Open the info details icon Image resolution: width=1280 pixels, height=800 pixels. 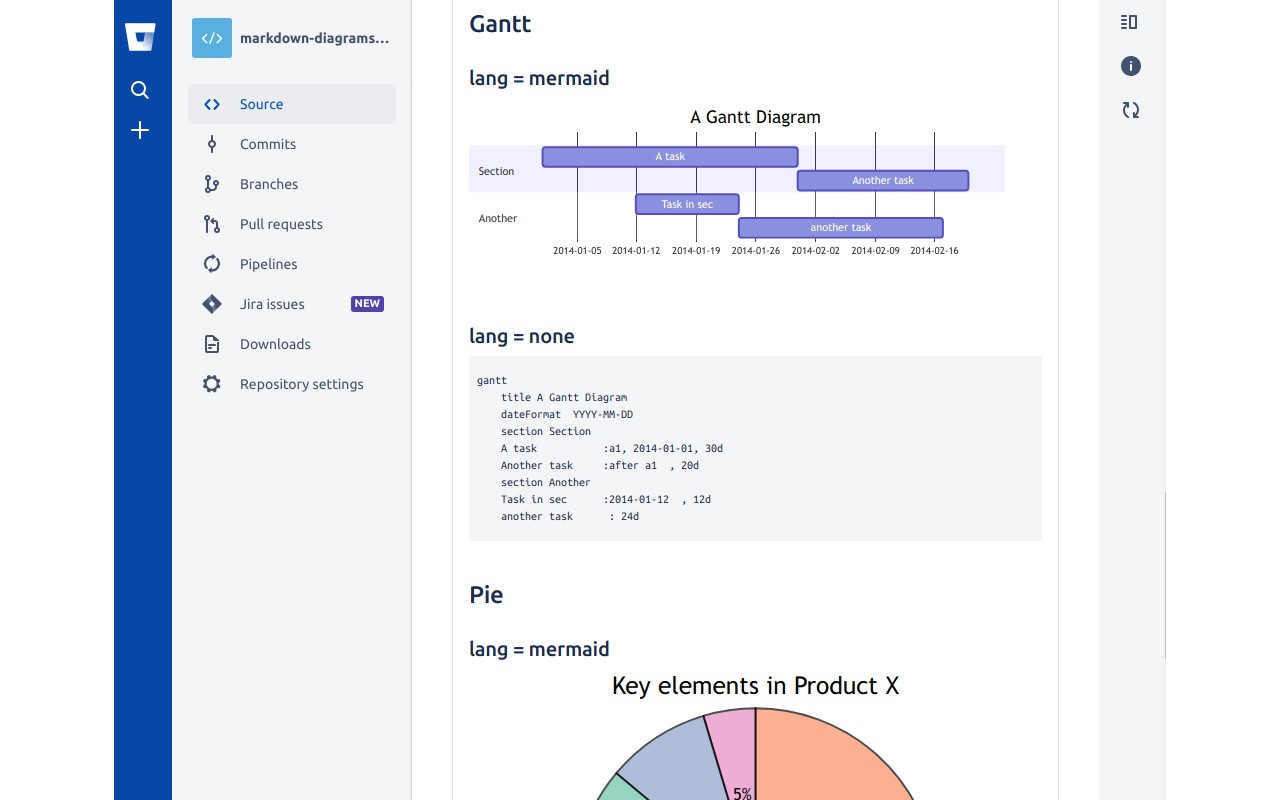tap(1131, 66)
